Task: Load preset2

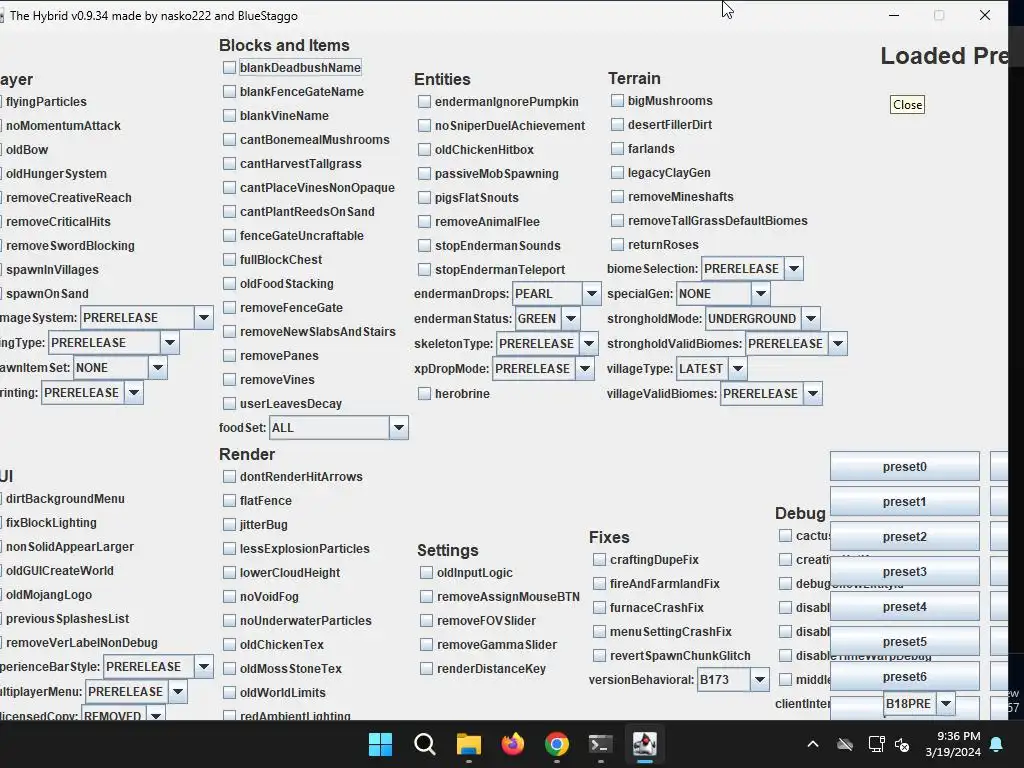Action: [904, 536]
